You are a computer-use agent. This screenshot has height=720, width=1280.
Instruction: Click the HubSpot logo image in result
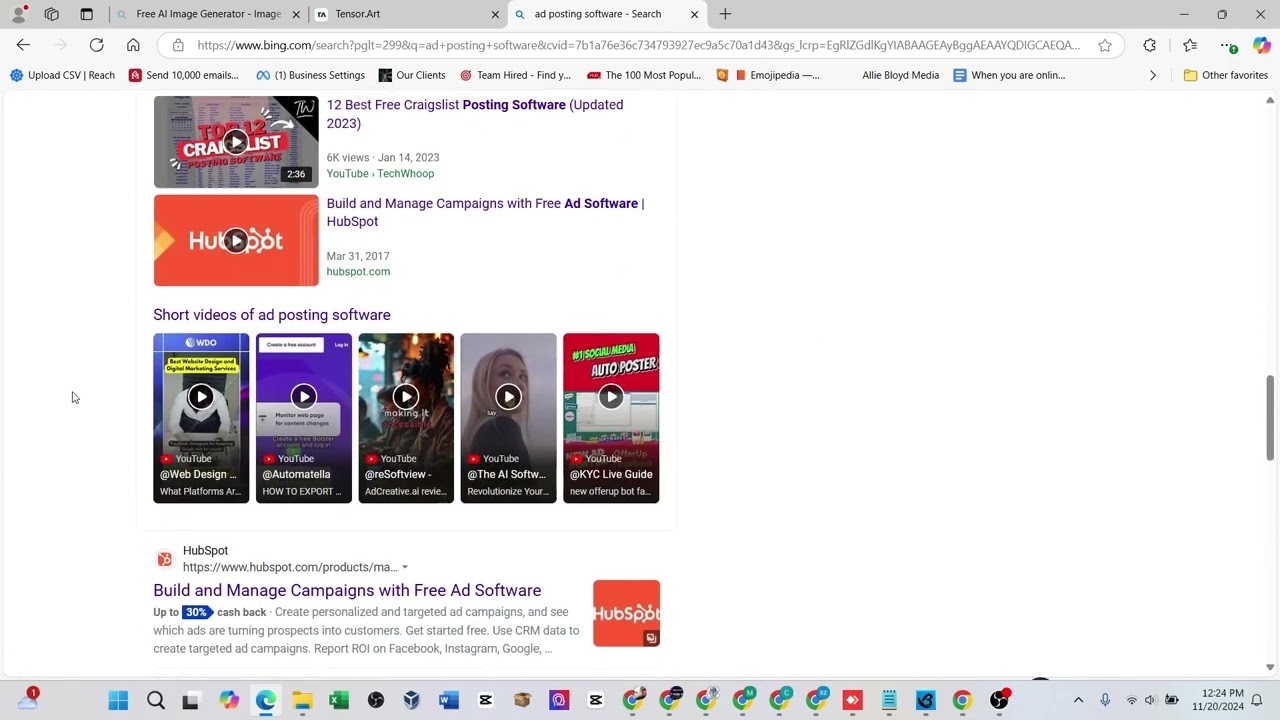click(626, 613)
